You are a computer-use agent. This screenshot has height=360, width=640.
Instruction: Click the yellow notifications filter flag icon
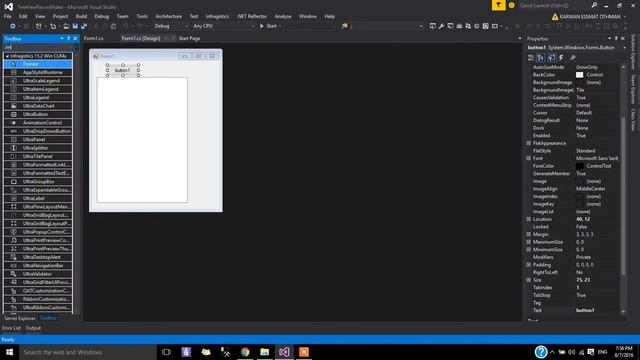[498, 5]
